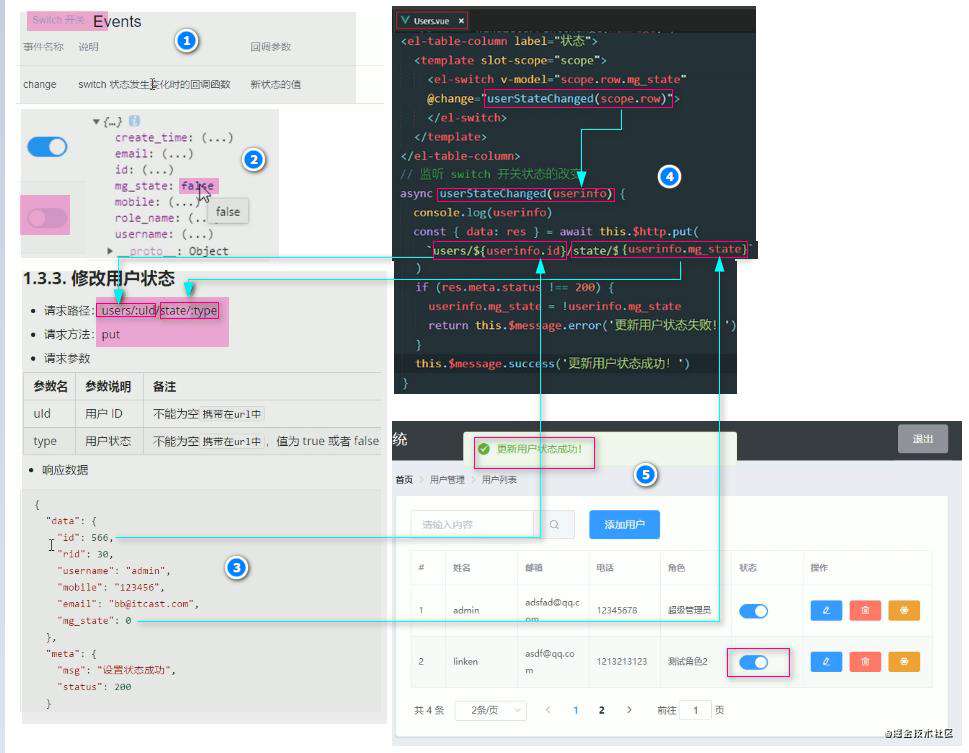
Task: Click the 用户管理 breadcrumb
Action: pos(447,480)
